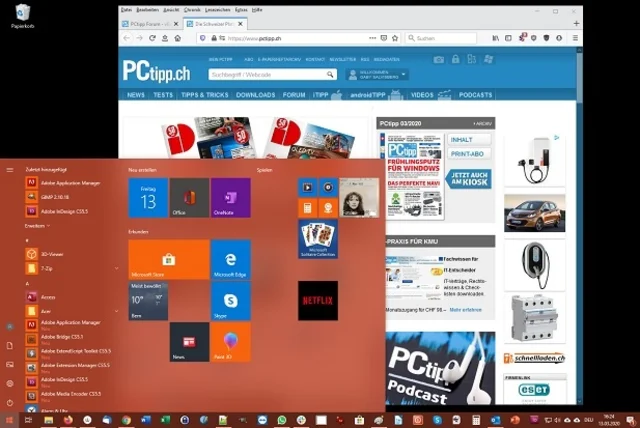Open Firefox Chronik menu
This screenshot has width=640, height=428.
[192, 10]
